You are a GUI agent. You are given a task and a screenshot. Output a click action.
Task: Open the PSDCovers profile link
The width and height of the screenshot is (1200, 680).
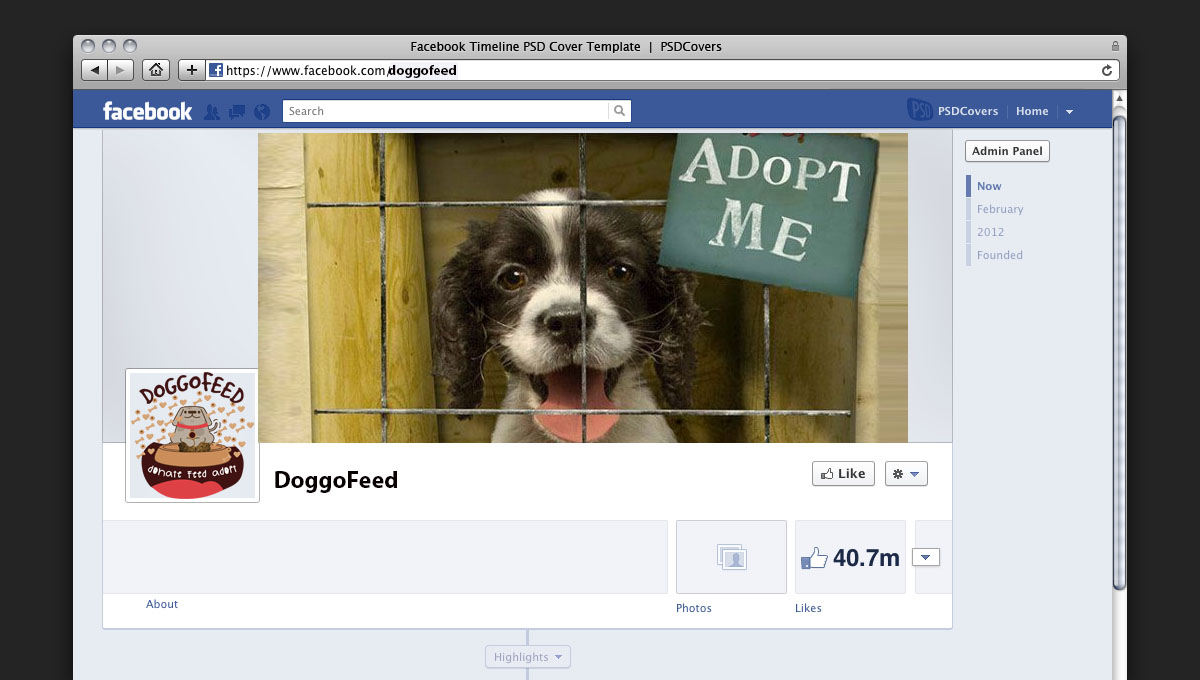(954, 111)
